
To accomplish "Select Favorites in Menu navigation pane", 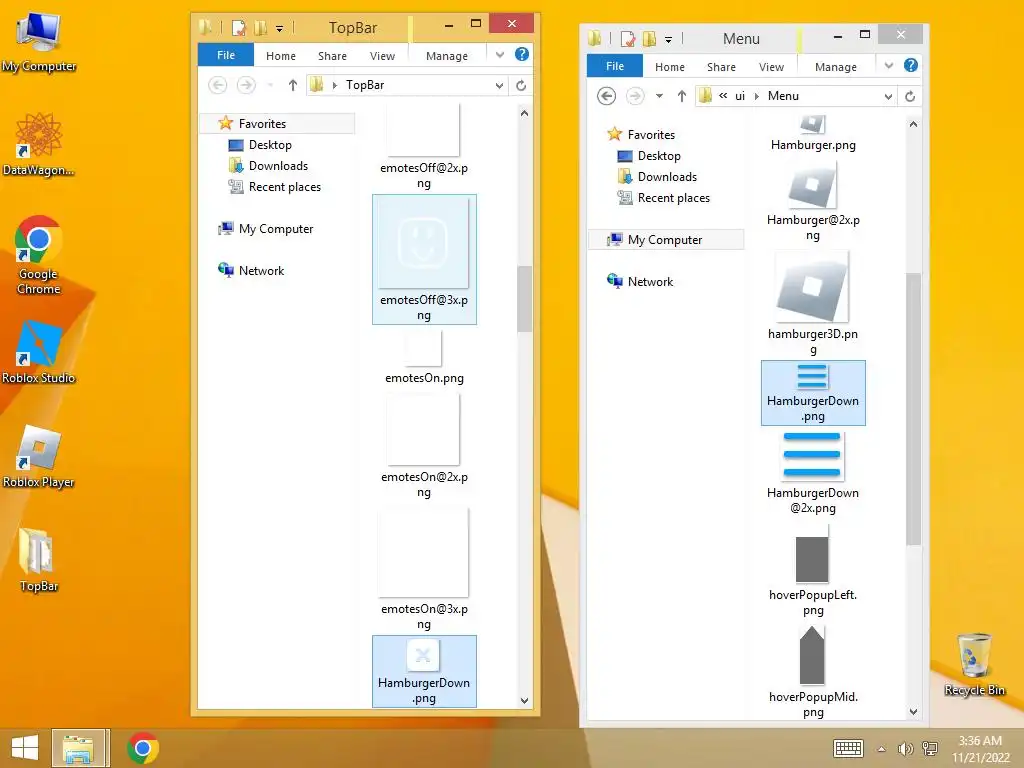I will [x=641, y=135].
